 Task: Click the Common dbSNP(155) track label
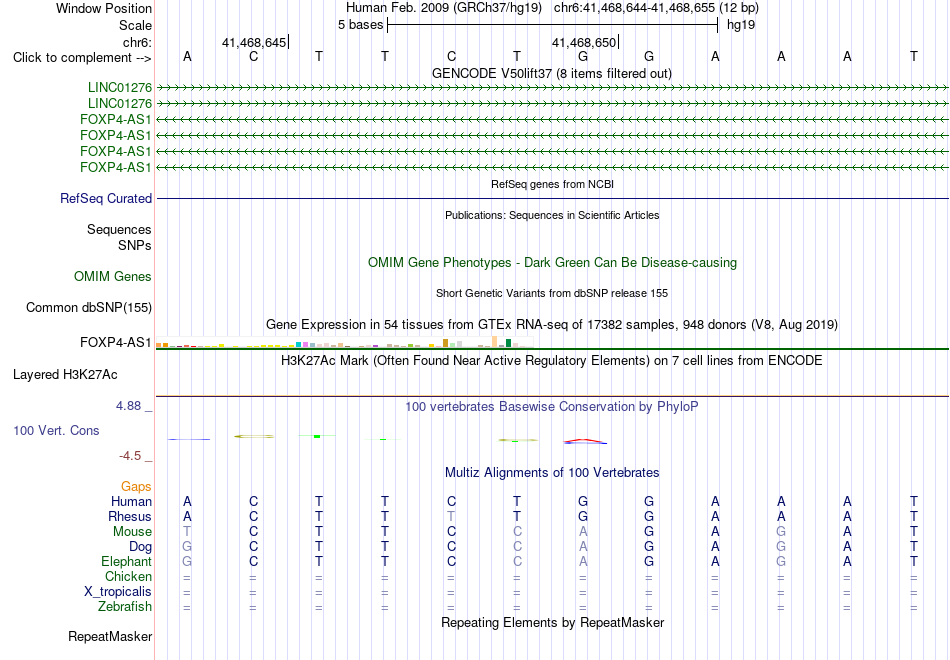pyautogui.click(x=89, y=307)
